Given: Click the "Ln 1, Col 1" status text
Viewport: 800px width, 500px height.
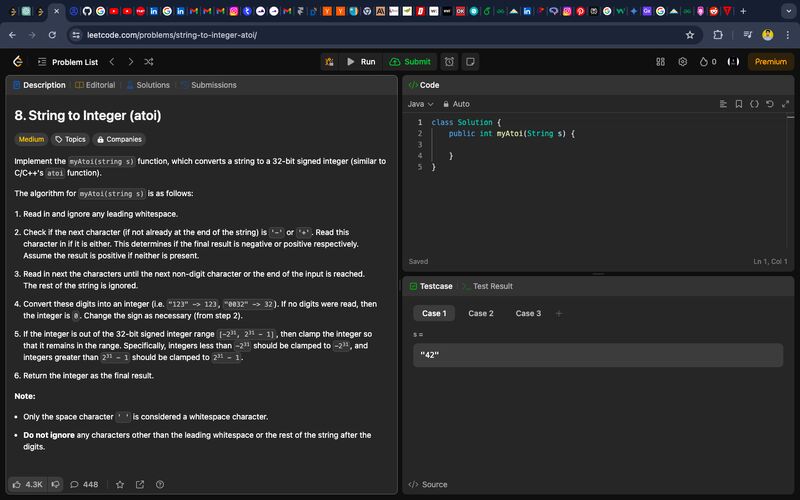Looking at the screenshot, I should (770, 261).
